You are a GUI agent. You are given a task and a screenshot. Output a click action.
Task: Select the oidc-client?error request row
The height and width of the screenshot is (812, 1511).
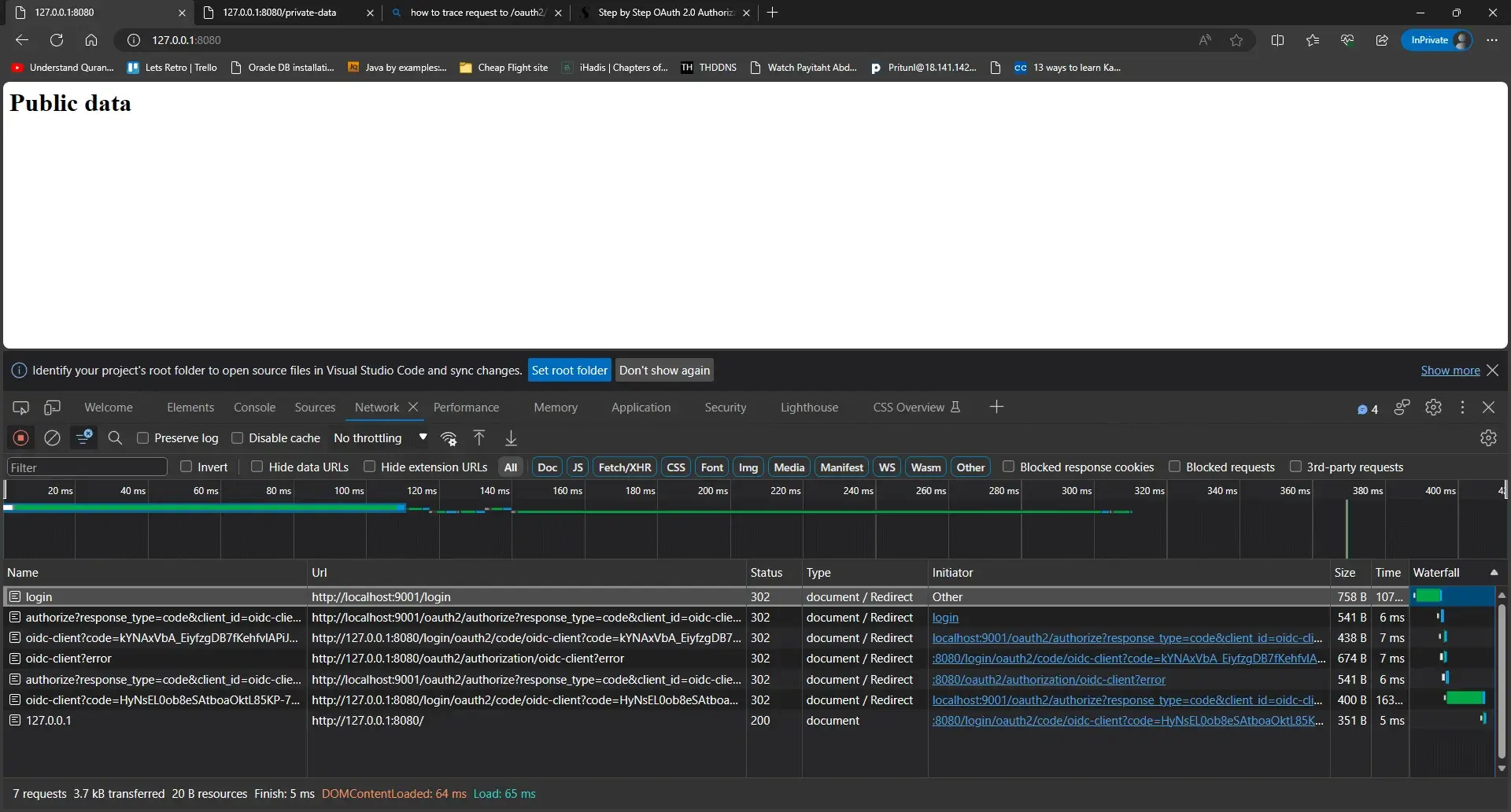[x=748, y=659]
